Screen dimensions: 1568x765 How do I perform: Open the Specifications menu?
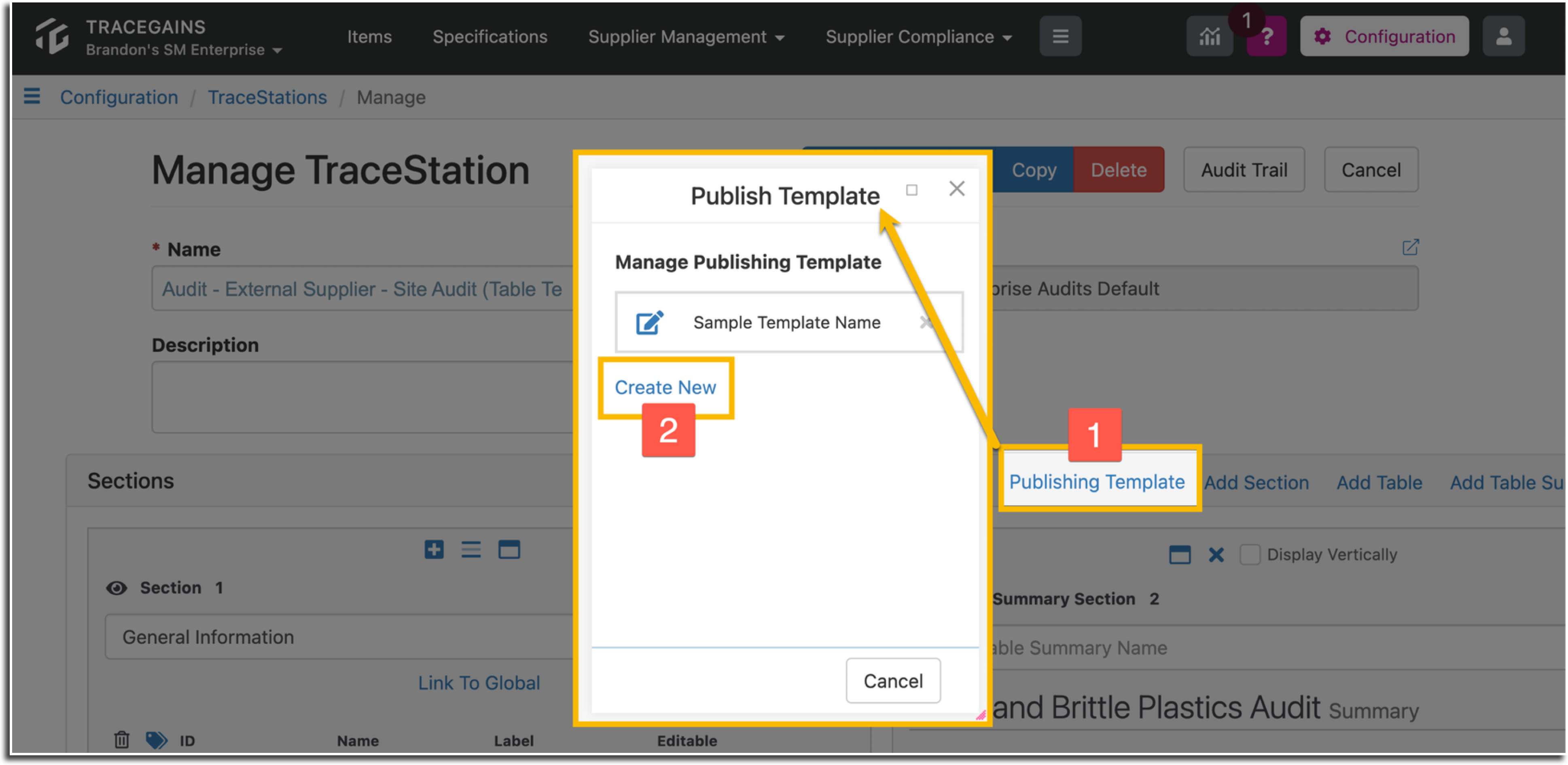pyautogui.click(x=489, y=36)
